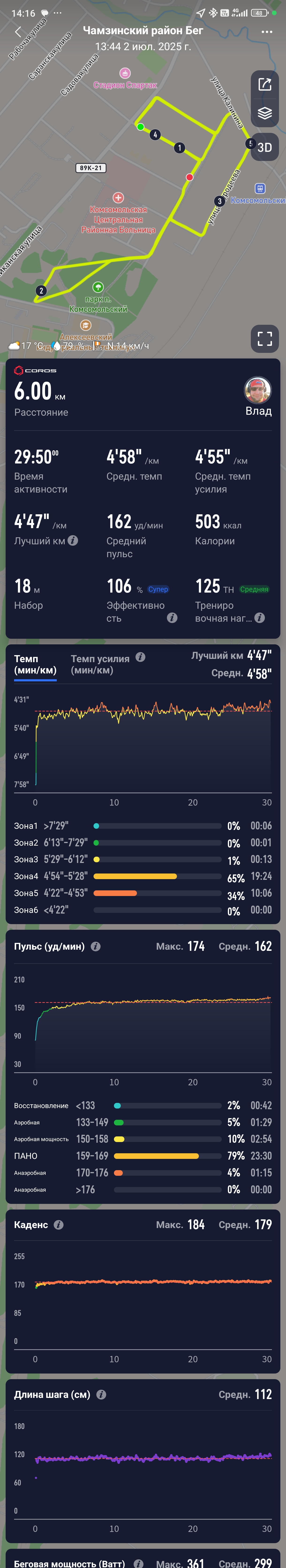Tap the Зона5 pace bar
The width and height of the screenshot is (286, 1568).
tap(157, 893)
